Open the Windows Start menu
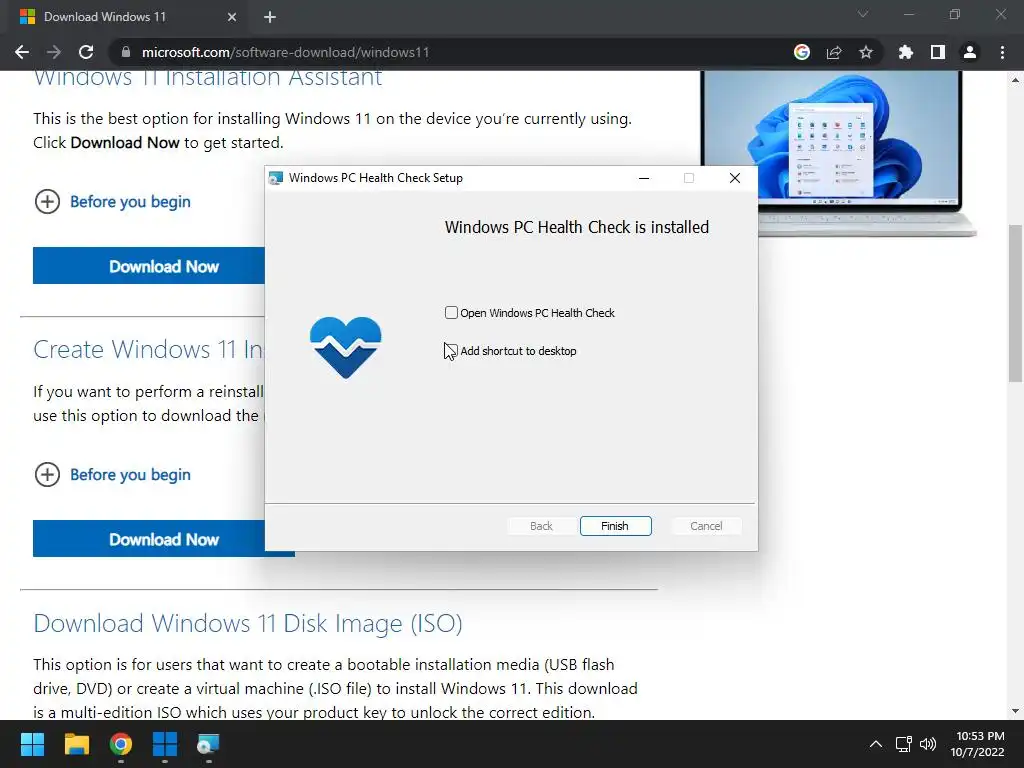 (32, 744)
